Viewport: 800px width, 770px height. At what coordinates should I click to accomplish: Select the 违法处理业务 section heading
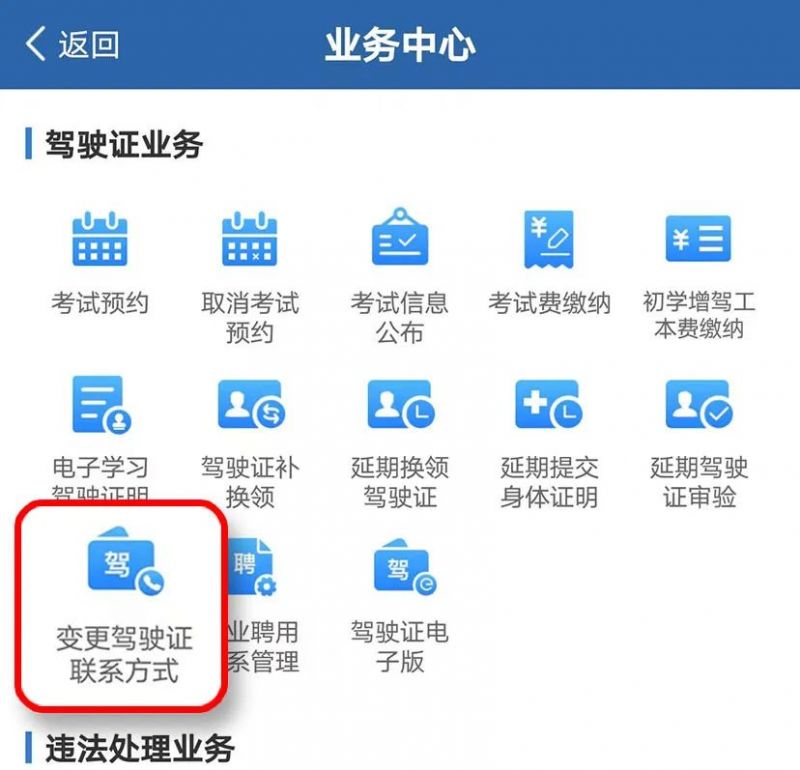(x=140, y=749)
